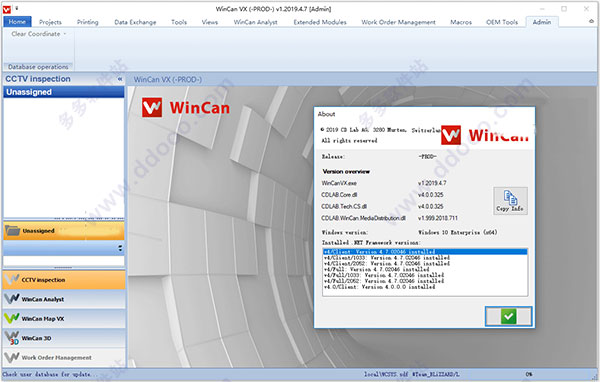Click the CDLAB.Tech.CS.dll entry
Viewport: 600px width, 382px height.
coord(344,206)
